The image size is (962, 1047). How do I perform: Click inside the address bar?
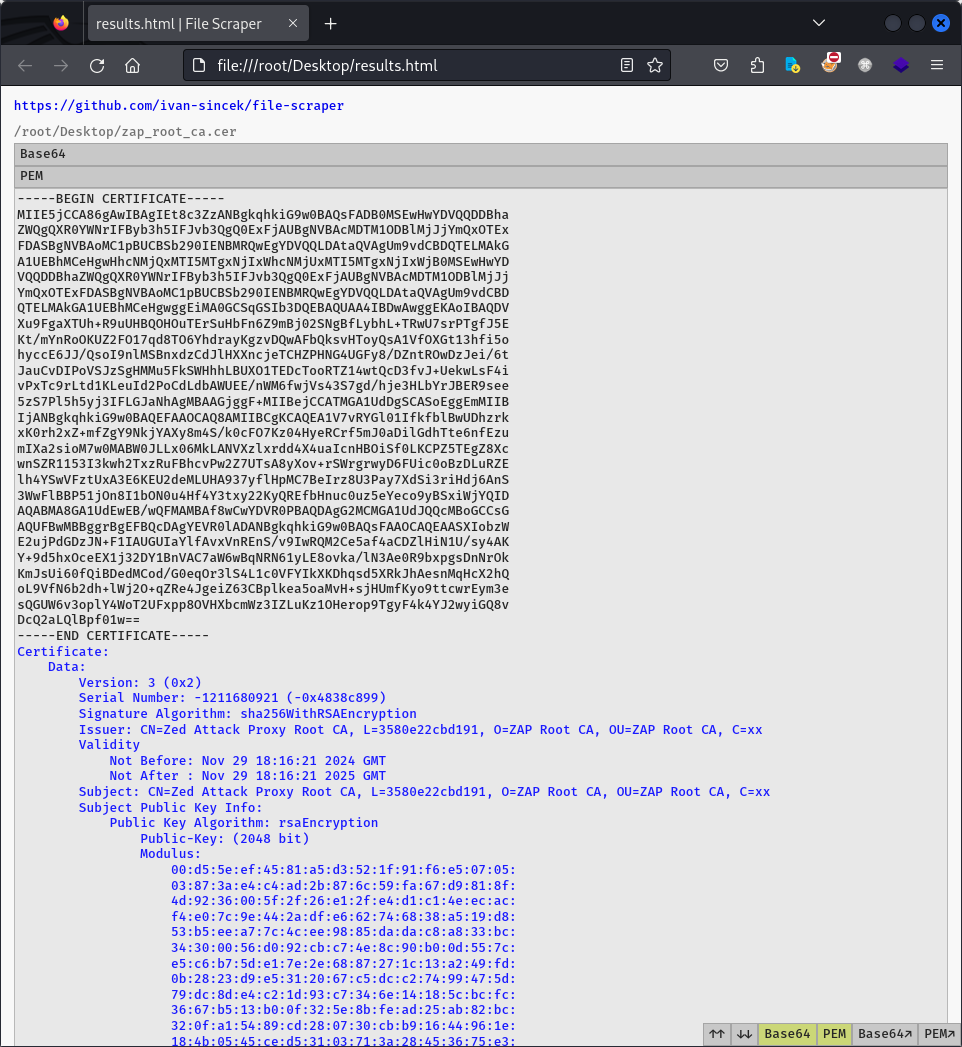tap(400, 65)
